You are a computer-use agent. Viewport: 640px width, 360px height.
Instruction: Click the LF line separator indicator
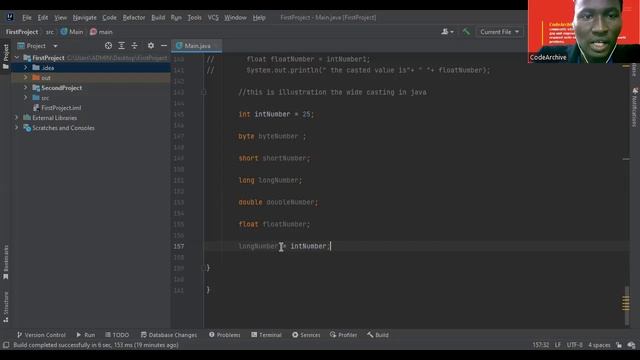(558, 345)
